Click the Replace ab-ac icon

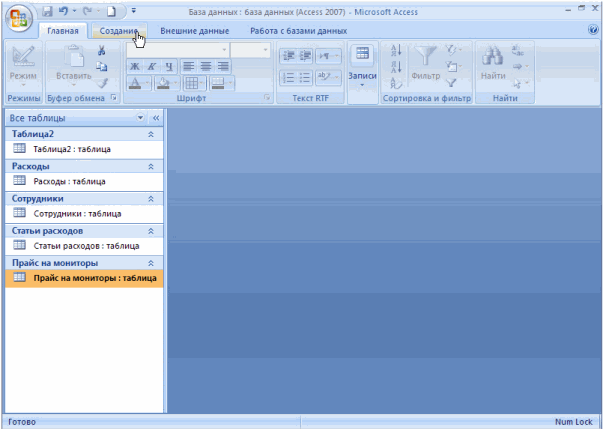pyautogui.click(x=518, y=50)
